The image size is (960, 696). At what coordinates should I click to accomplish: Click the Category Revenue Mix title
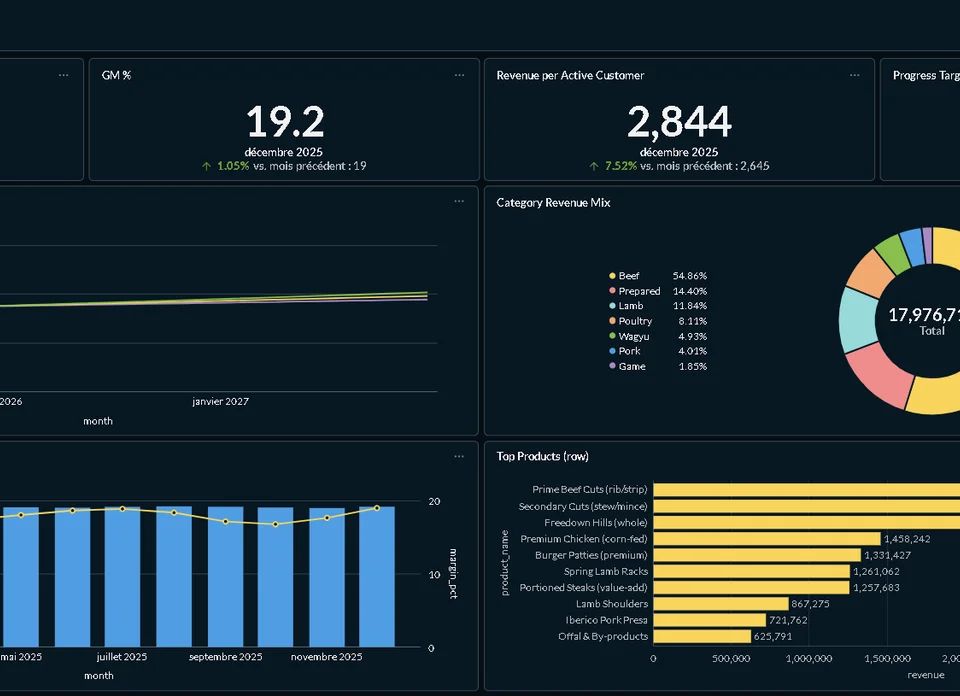pos(553,203)
